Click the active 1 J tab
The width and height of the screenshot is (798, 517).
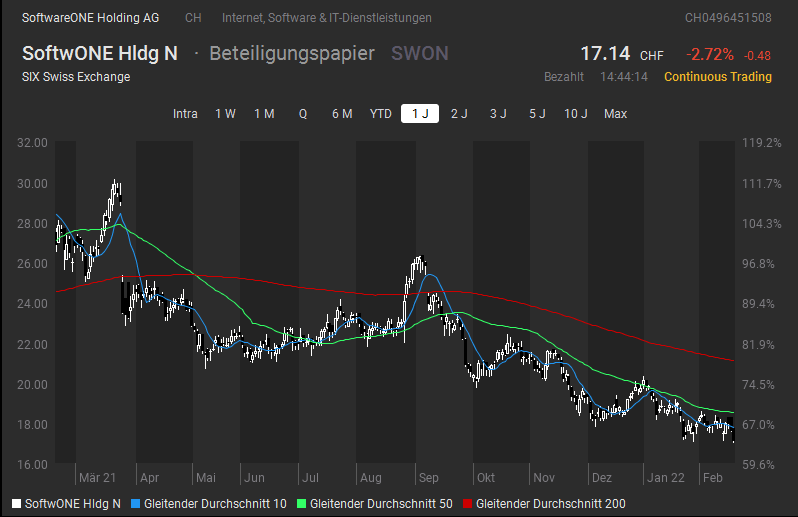420,113
